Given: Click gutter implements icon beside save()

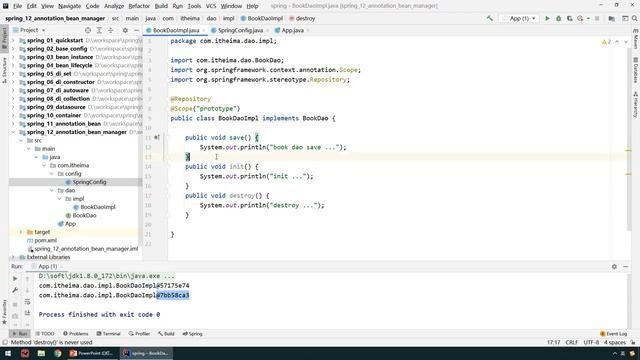Looking at the screenshot, I should point(157,138).
